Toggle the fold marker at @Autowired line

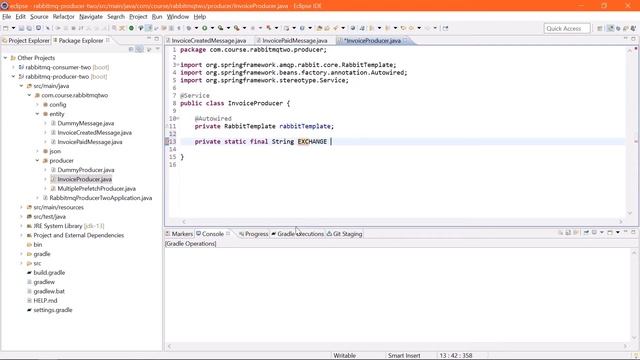coord(178,118)
